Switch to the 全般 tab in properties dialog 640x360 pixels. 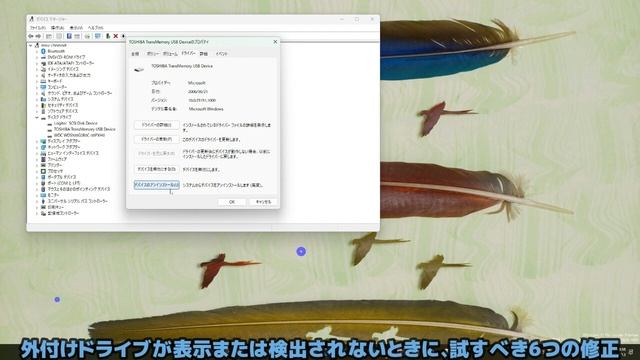click(135, 54)
